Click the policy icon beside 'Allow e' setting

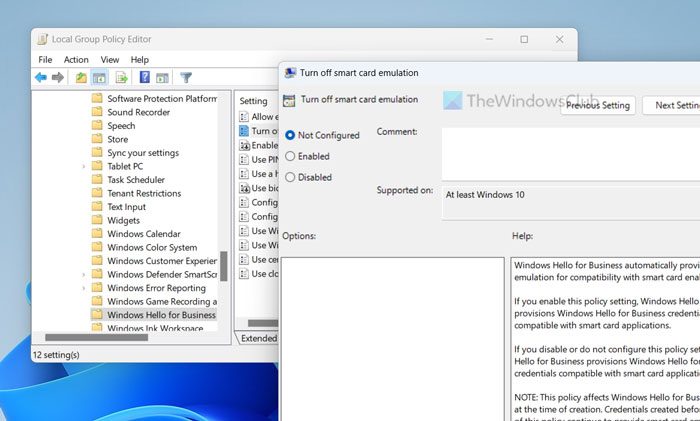(x=244, y=117)
